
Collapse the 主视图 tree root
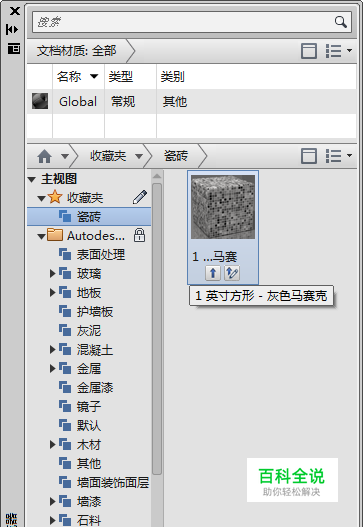(x=32, y=179)
